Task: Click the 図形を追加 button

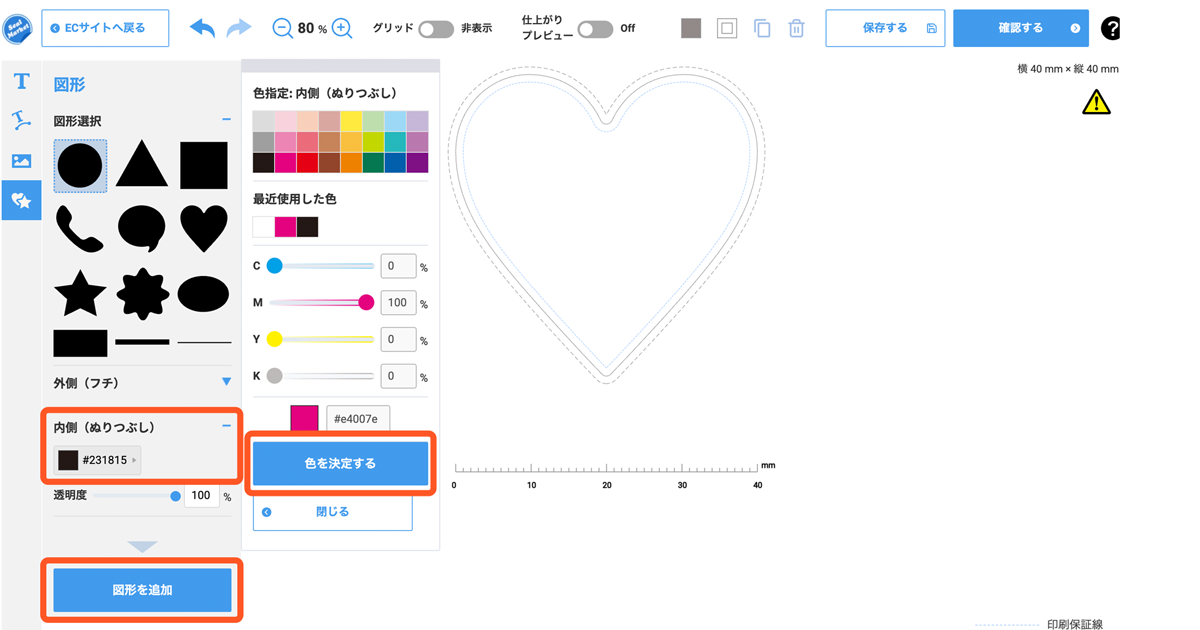Action: tap(142, 590)
